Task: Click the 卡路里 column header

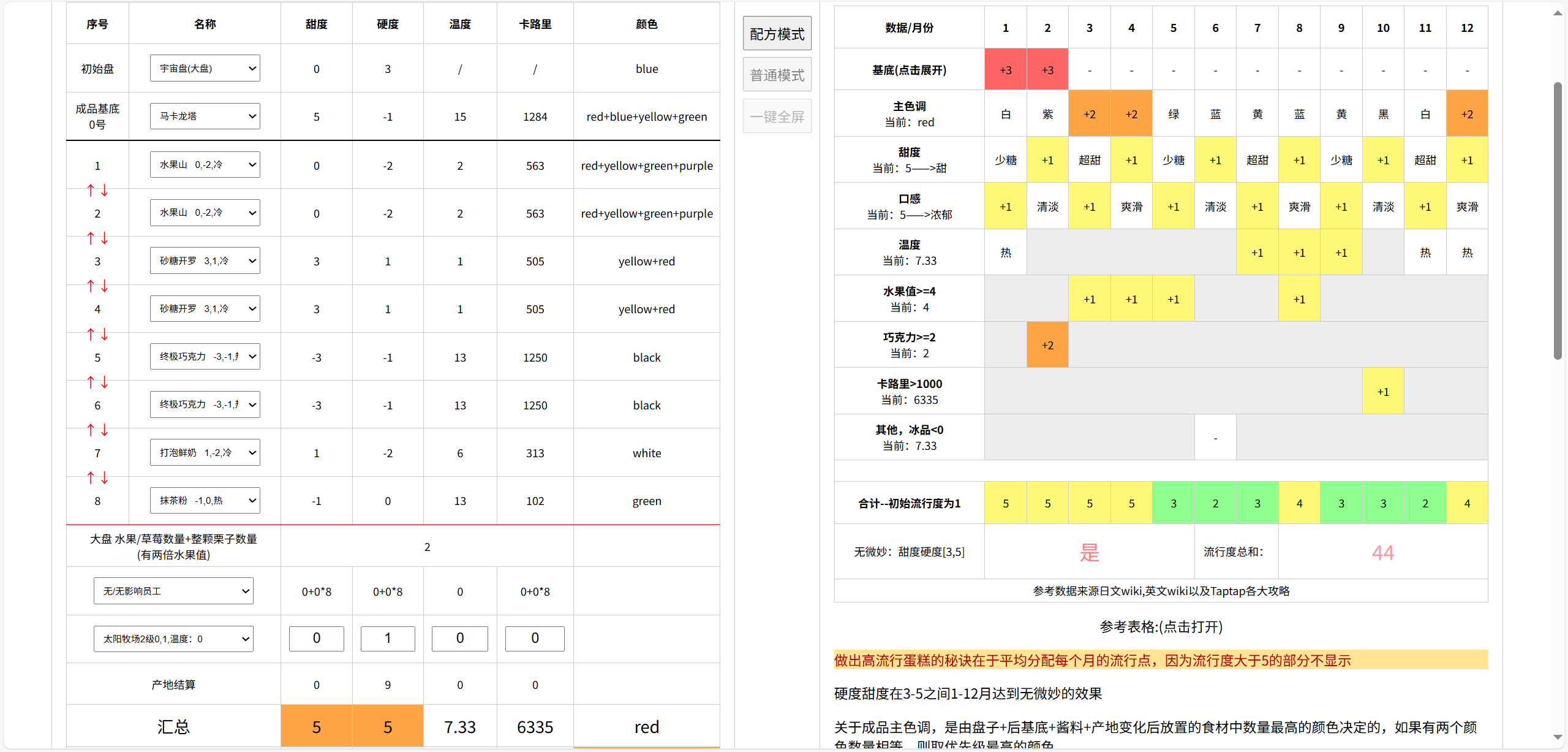Action: pyautogui.click(x=535, y=24)
